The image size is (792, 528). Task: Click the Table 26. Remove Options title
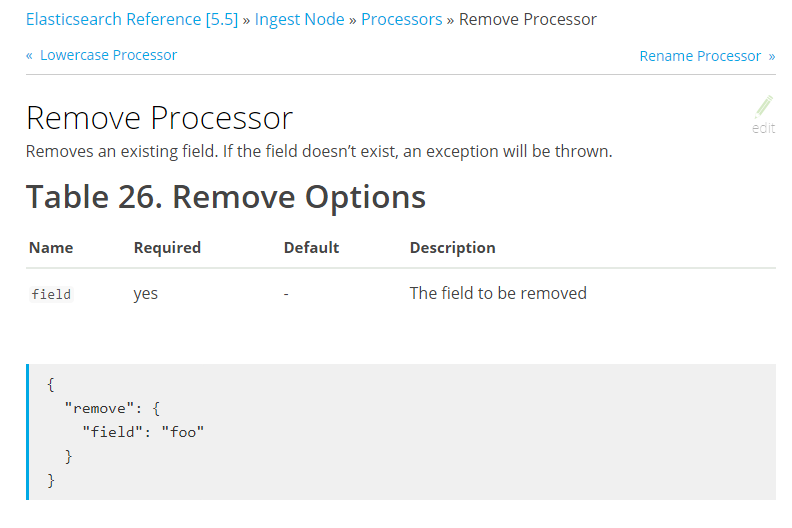[226, 196]
